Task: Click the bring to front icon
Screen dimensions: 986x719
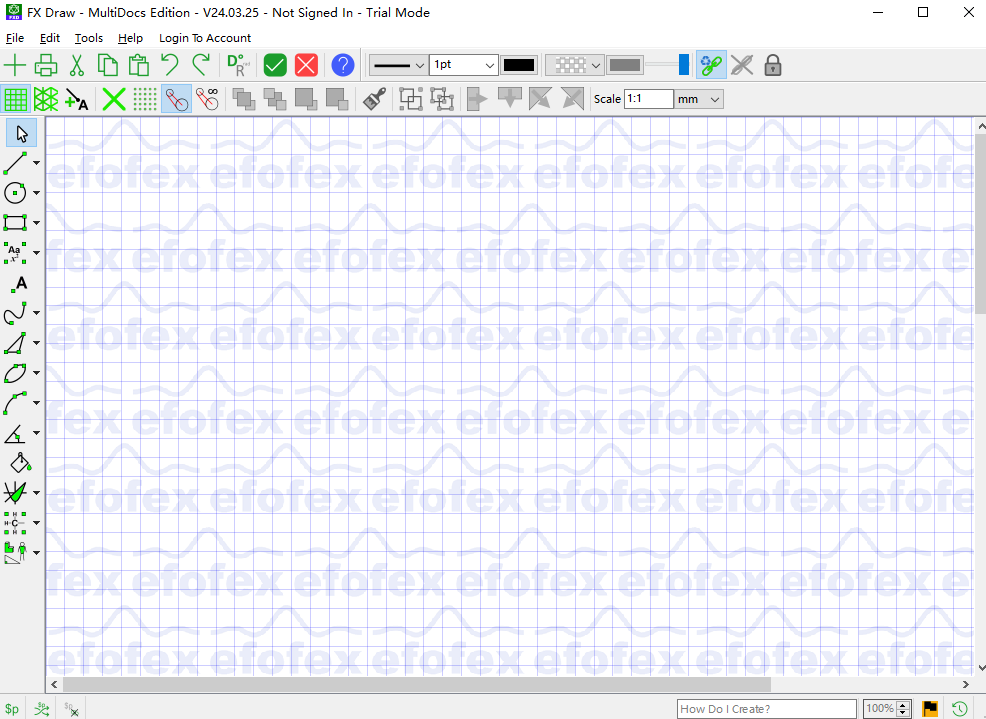Action: pyautogui.click(x=244, y=99)
